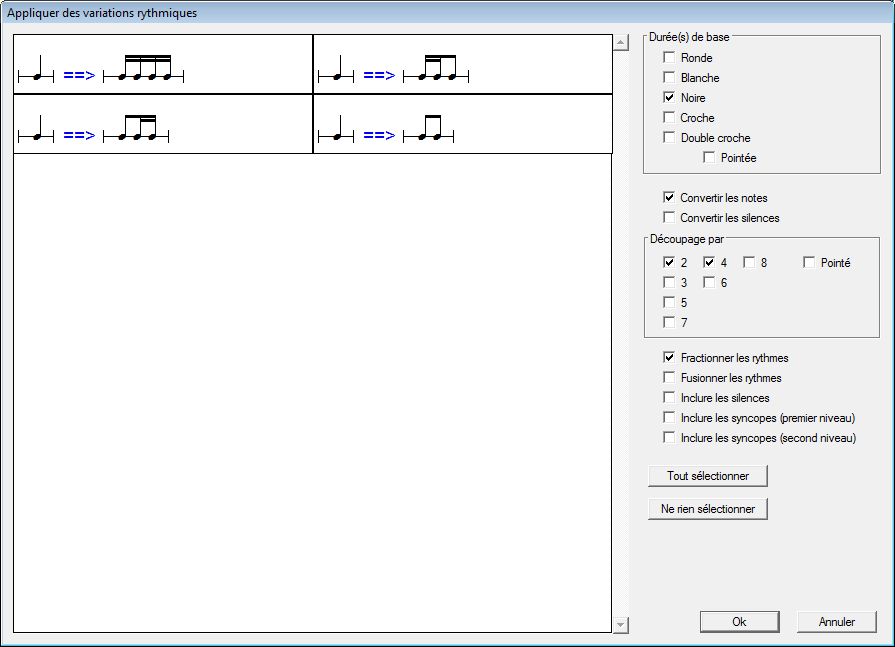Cancel the dialog with Annuler
895x647 pixels.
[837, 622]
